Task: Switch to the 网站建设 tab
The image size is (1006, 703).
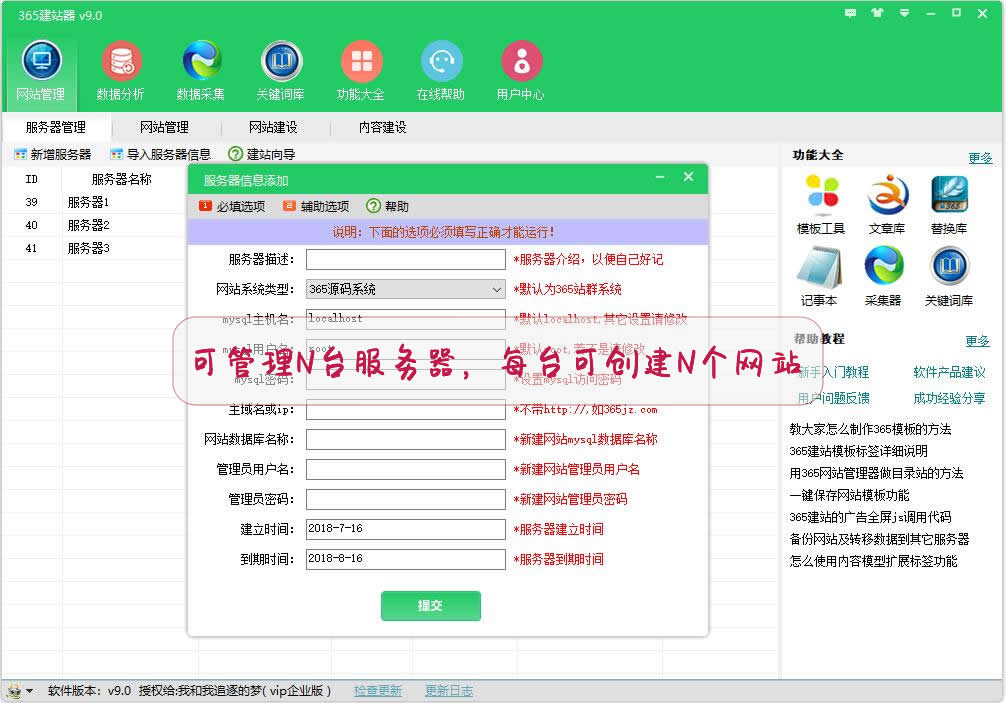Action: tap(273, 128)
